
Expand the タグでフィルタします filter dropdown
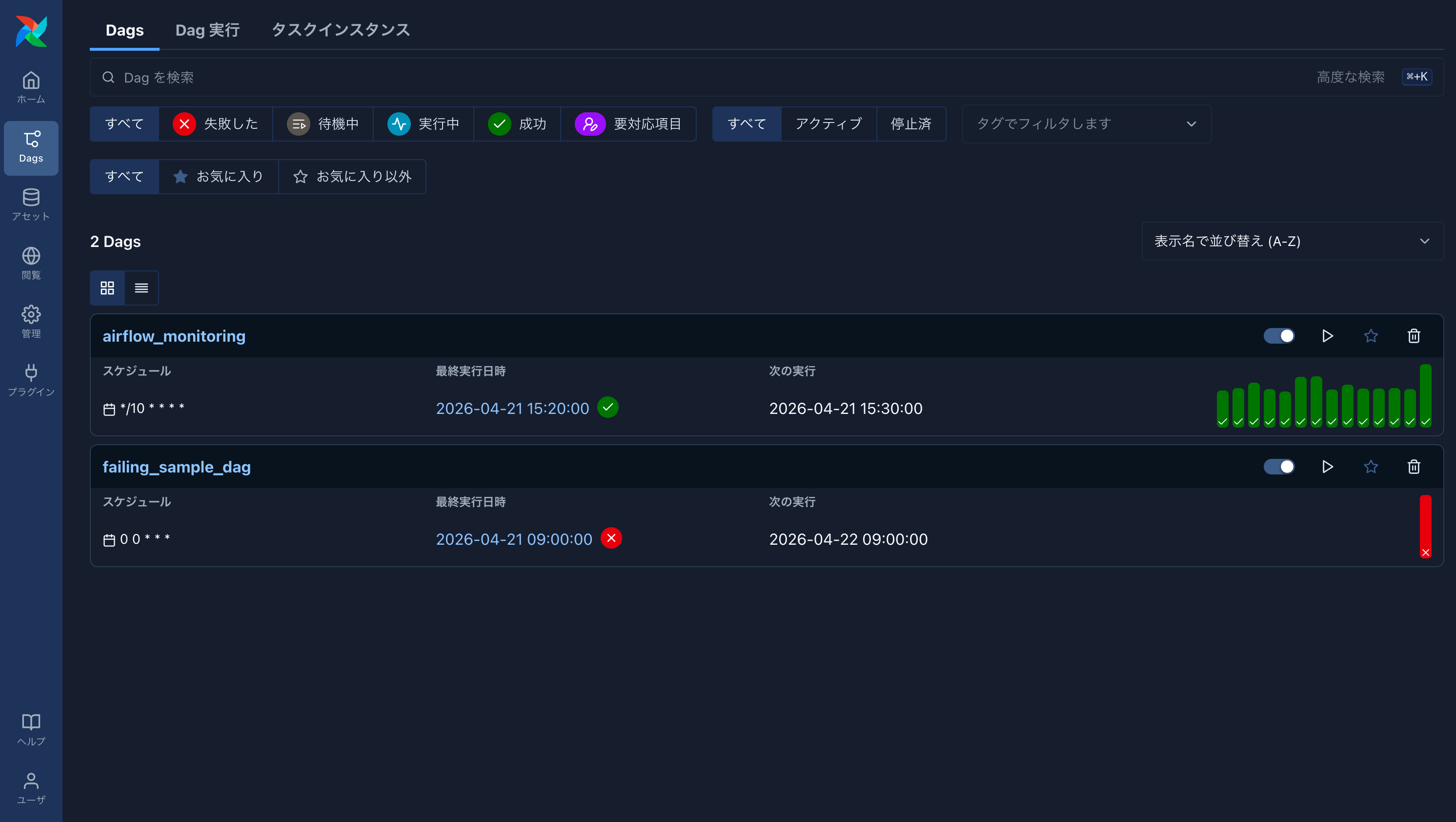point(1086,124)
